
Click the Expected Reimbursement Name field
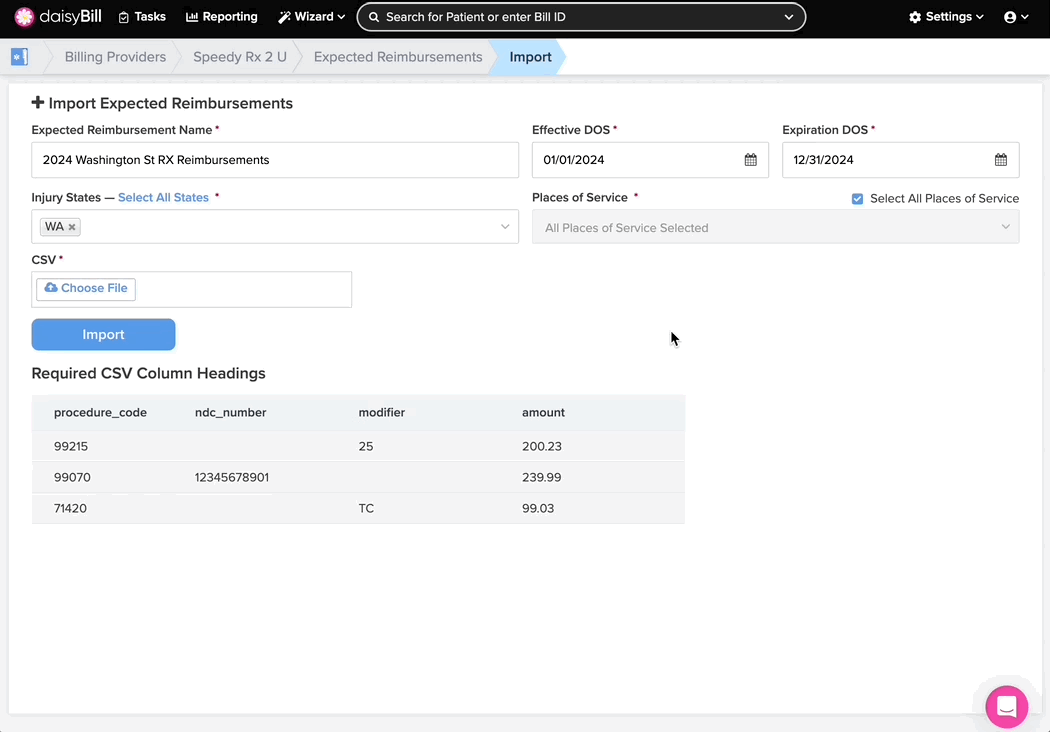tap(275, 160)
